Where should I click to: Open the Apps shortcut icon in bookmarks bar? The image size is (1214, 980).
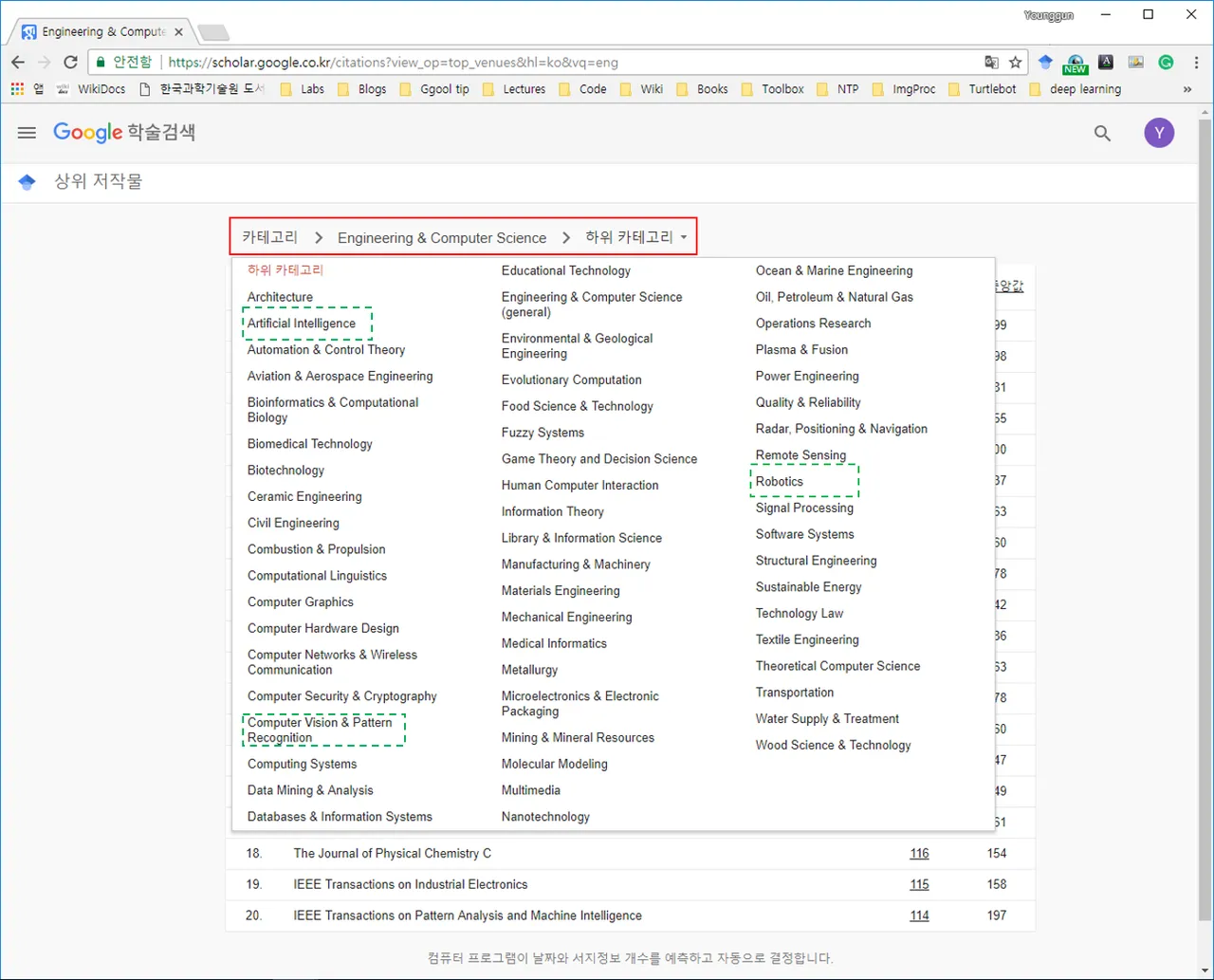pos(17,89)
